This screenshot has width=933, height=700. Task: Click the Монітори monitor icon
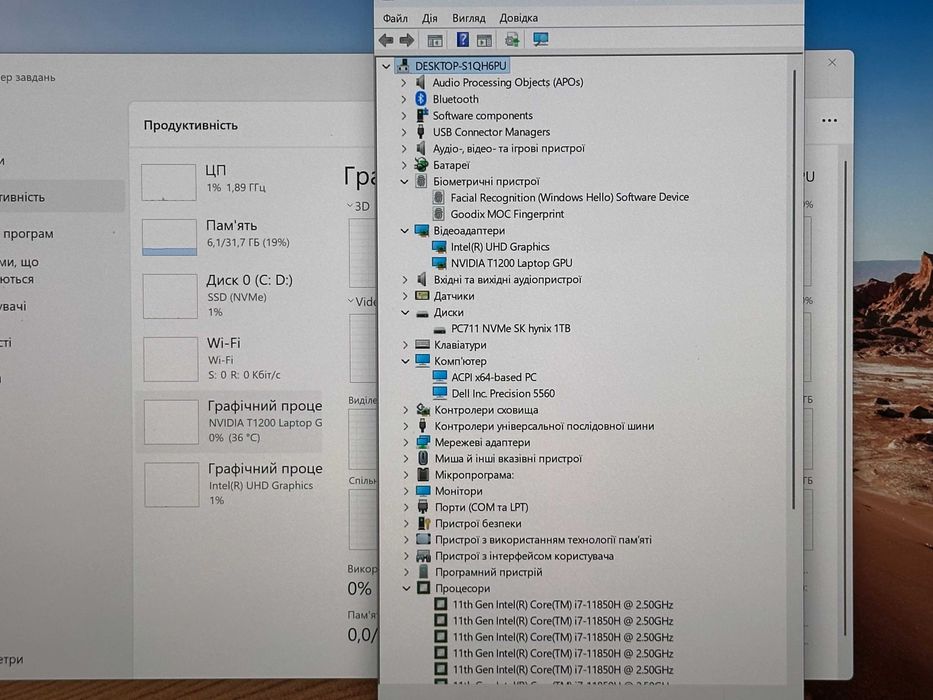423,491
